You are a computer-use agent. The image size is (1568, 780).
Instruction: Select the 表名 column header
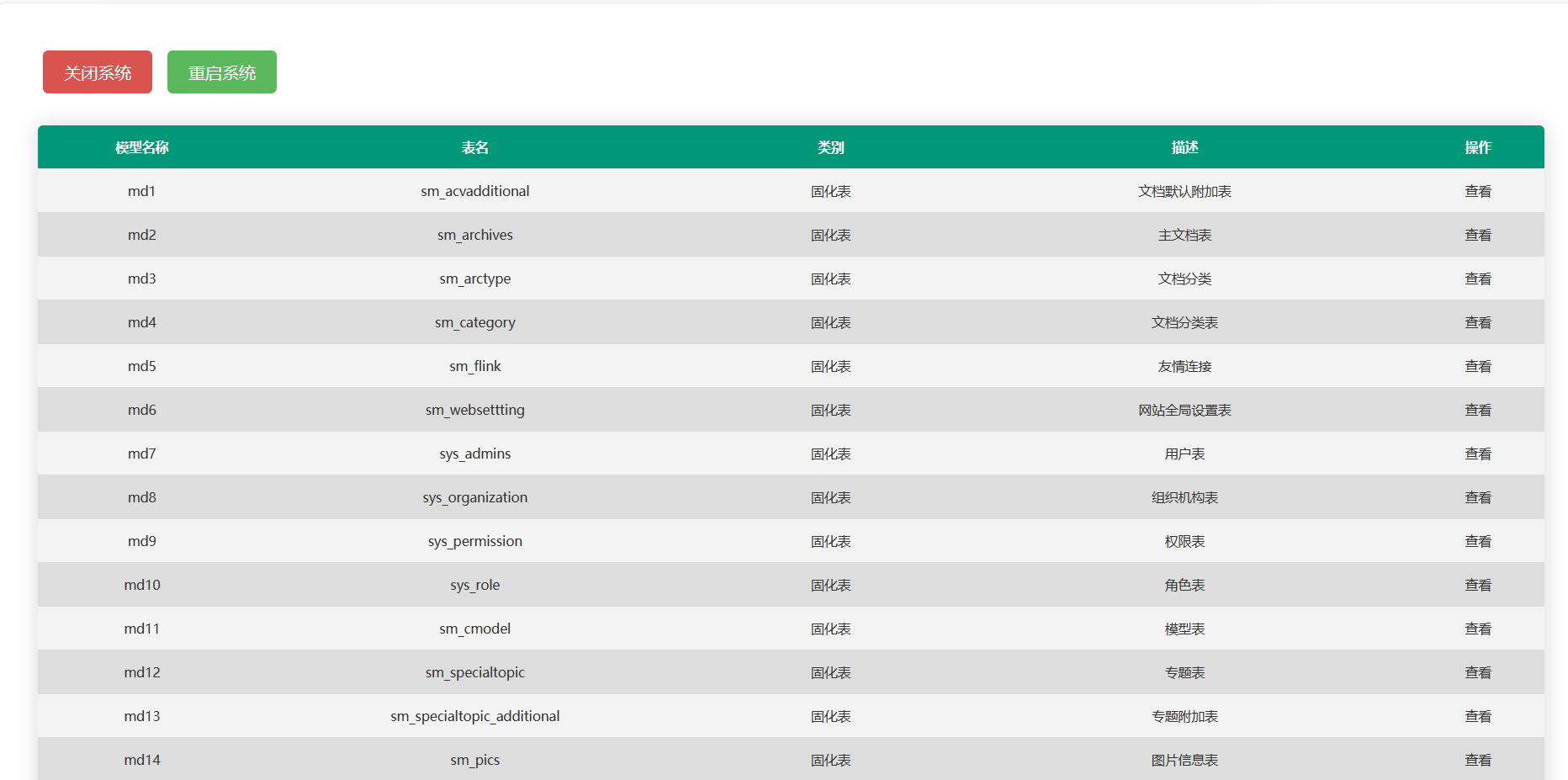[x=474, y=147]
